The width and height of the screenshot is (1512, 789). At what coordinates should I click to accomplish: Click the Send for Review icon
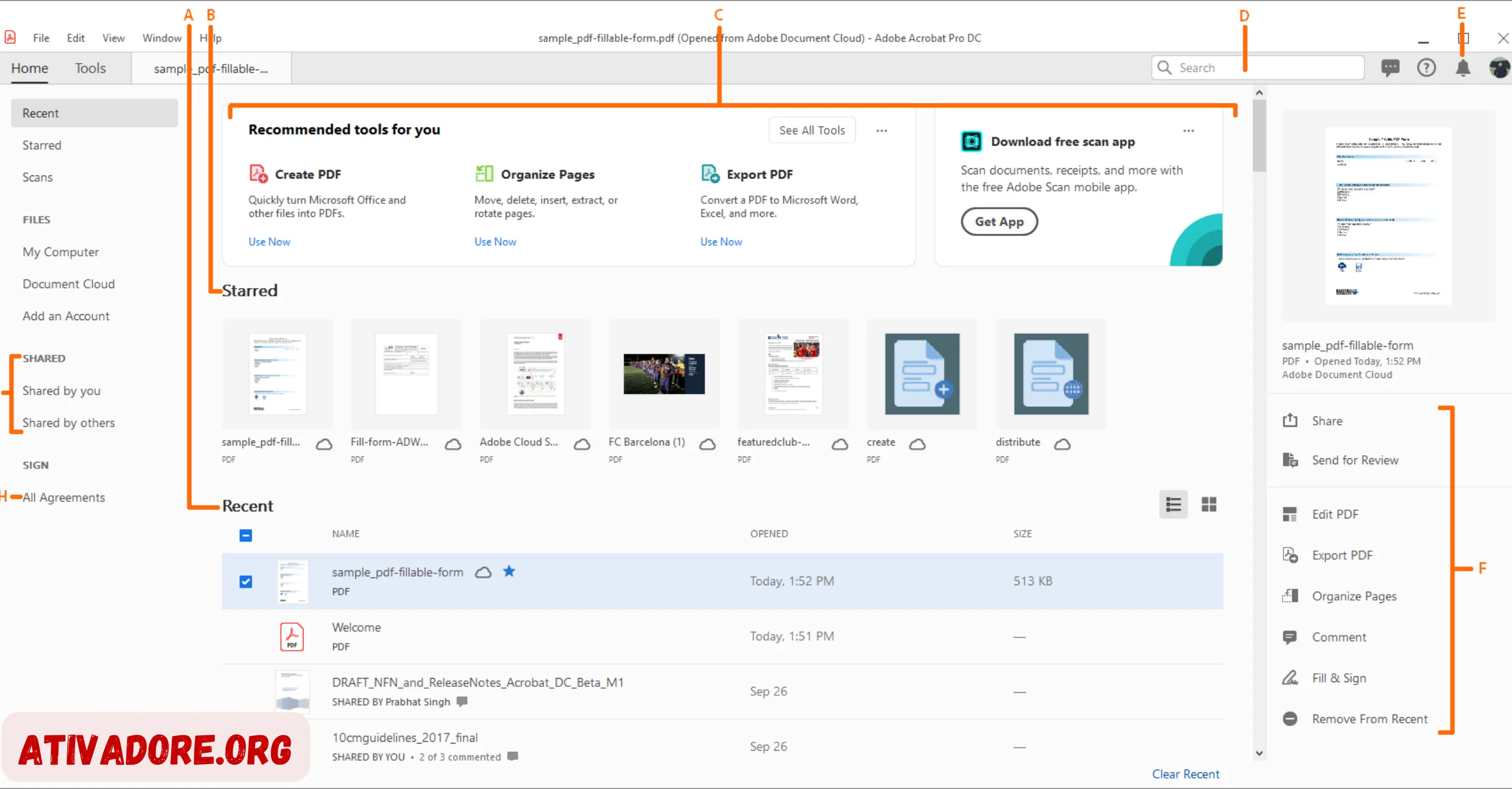pos(1291,459)
